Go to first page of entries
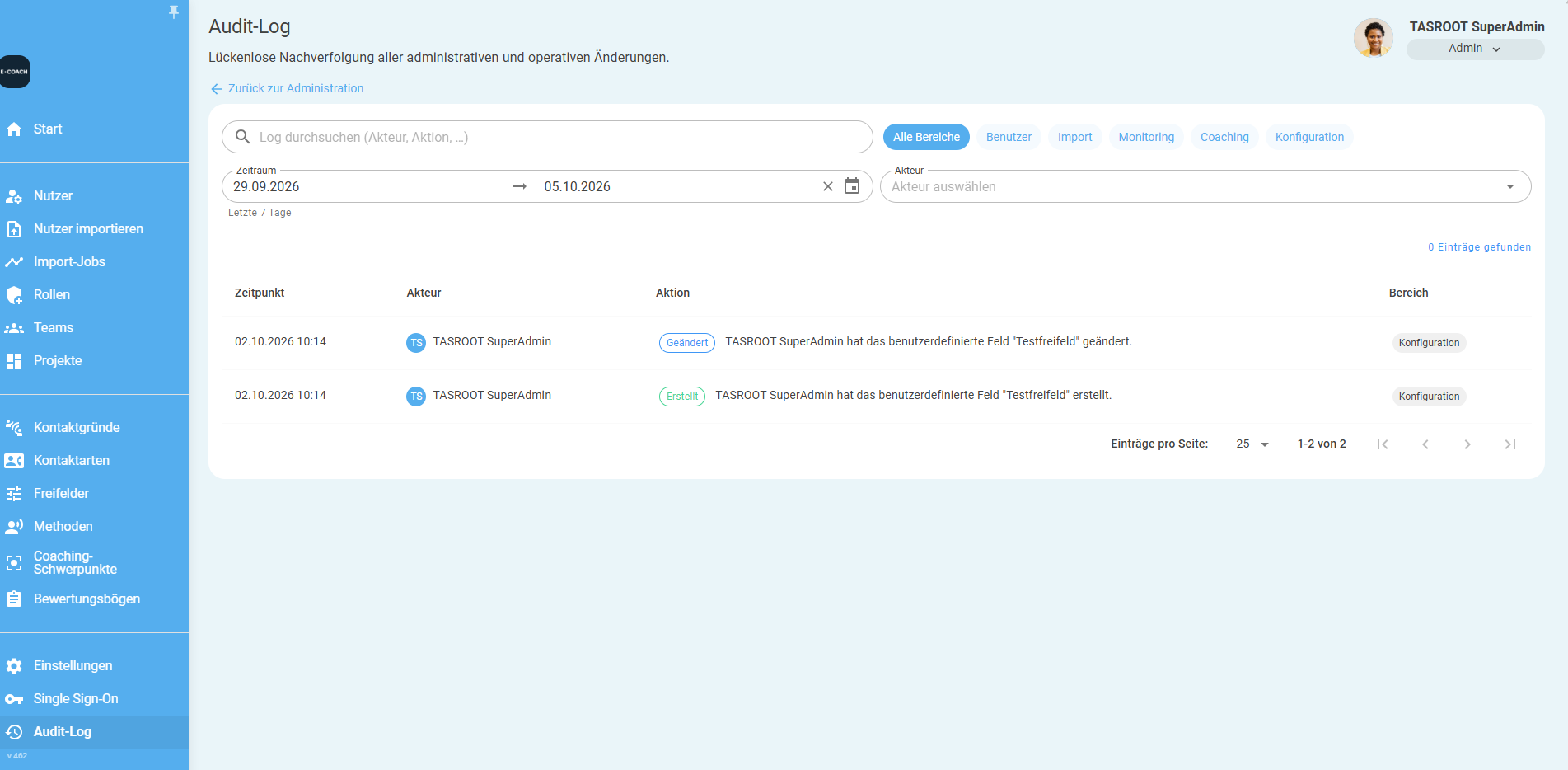This screenshot has height=770, width=1568. 1383,444
